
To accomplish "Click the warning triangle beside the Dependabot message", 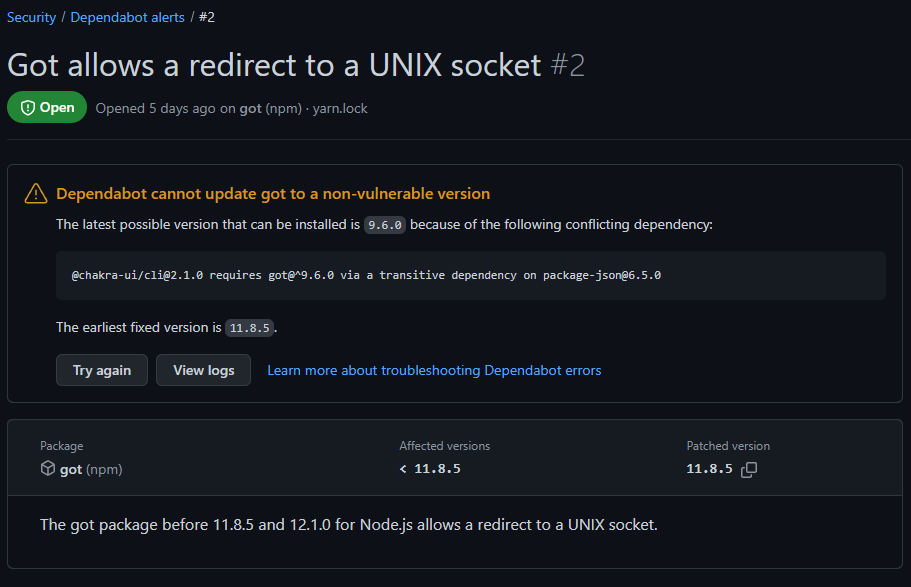I will [x=35, y=194].
